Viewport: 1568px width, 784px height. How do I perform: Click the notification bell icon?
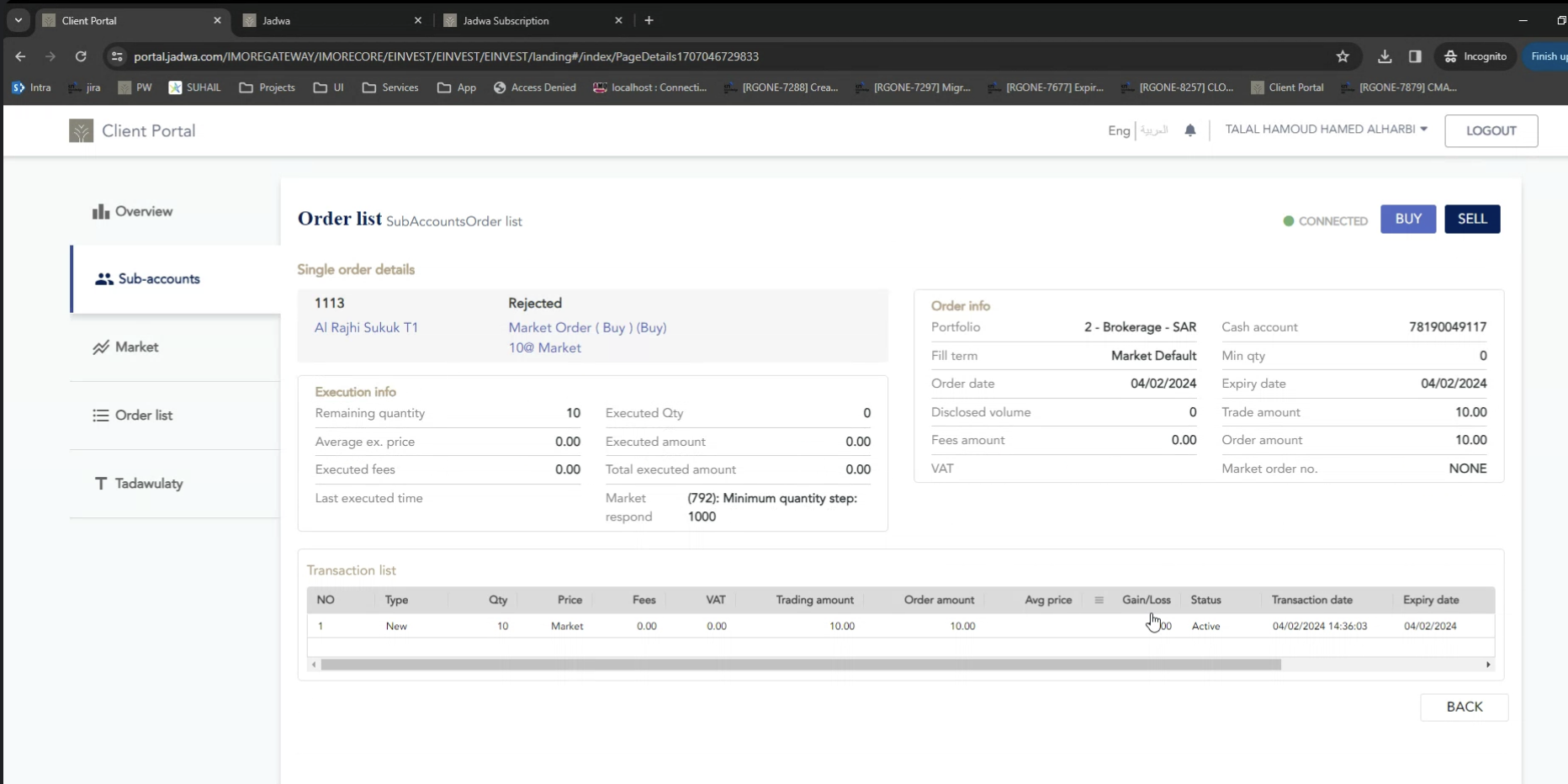point(1189,130)
